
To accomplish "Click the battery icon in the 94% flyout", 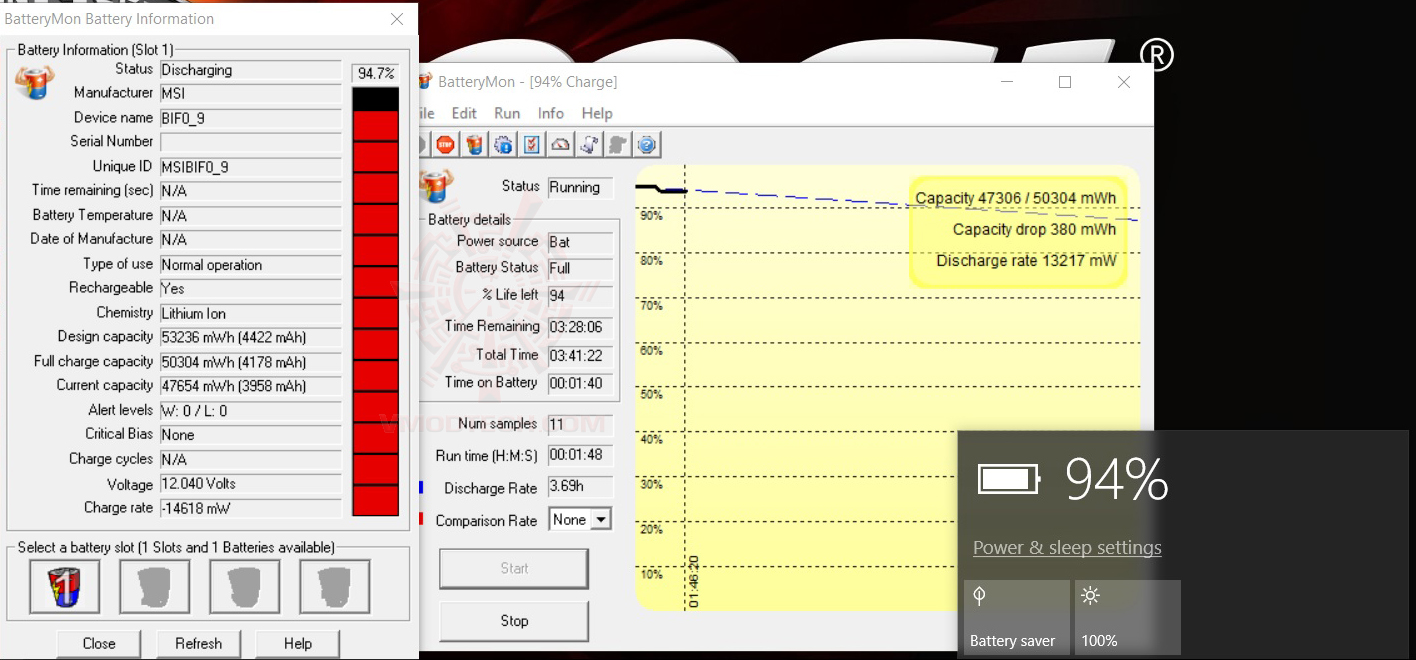I will pos(1009,480).
